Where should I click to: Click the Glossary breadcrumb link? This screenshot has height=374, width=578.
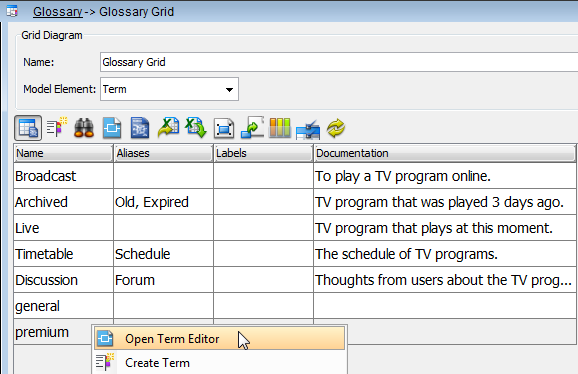(58, 12)
